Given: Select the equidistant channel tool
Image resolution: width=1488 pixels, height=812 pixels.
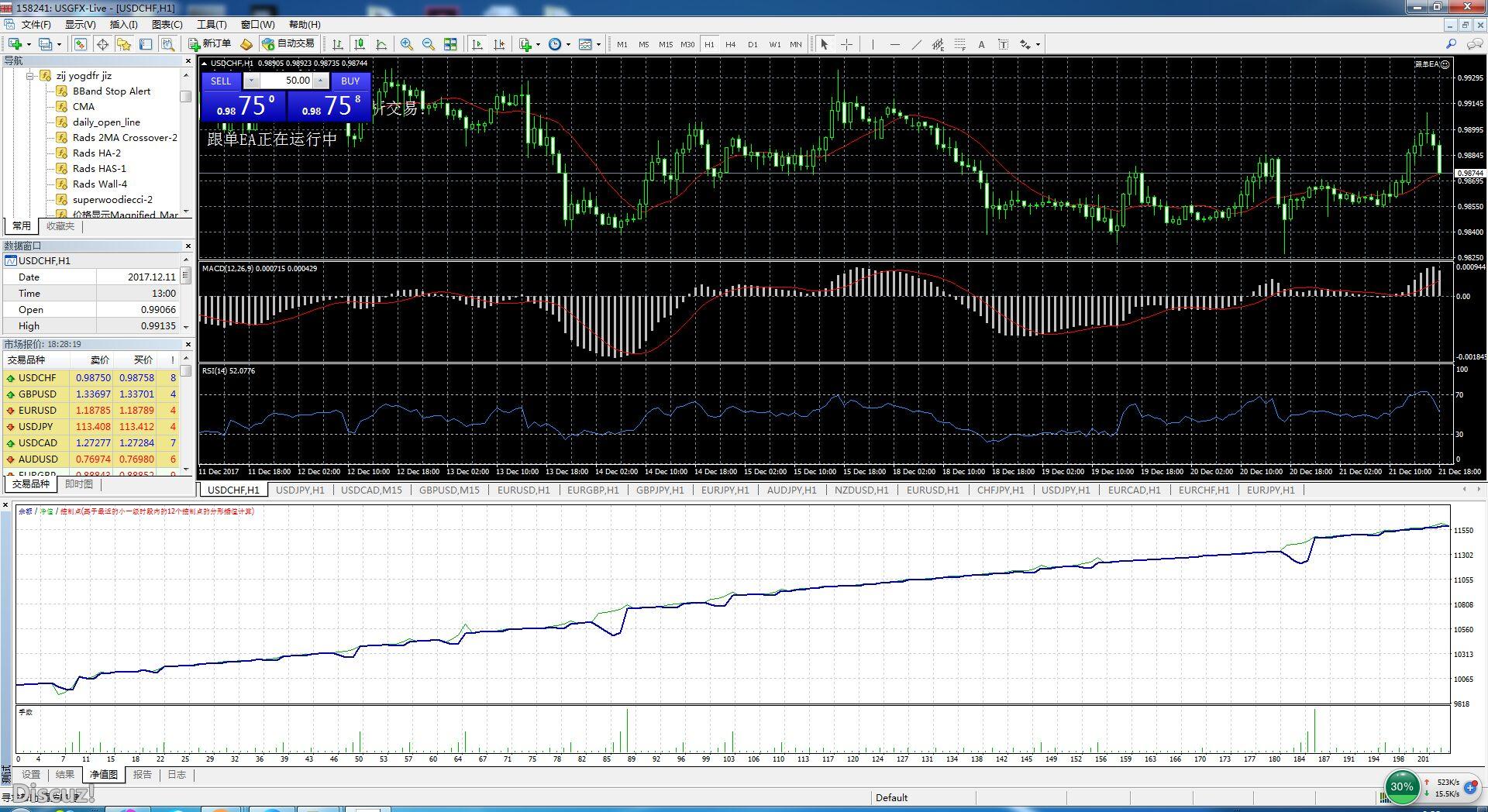Looking at the screenshot, I should coord(938,44).
